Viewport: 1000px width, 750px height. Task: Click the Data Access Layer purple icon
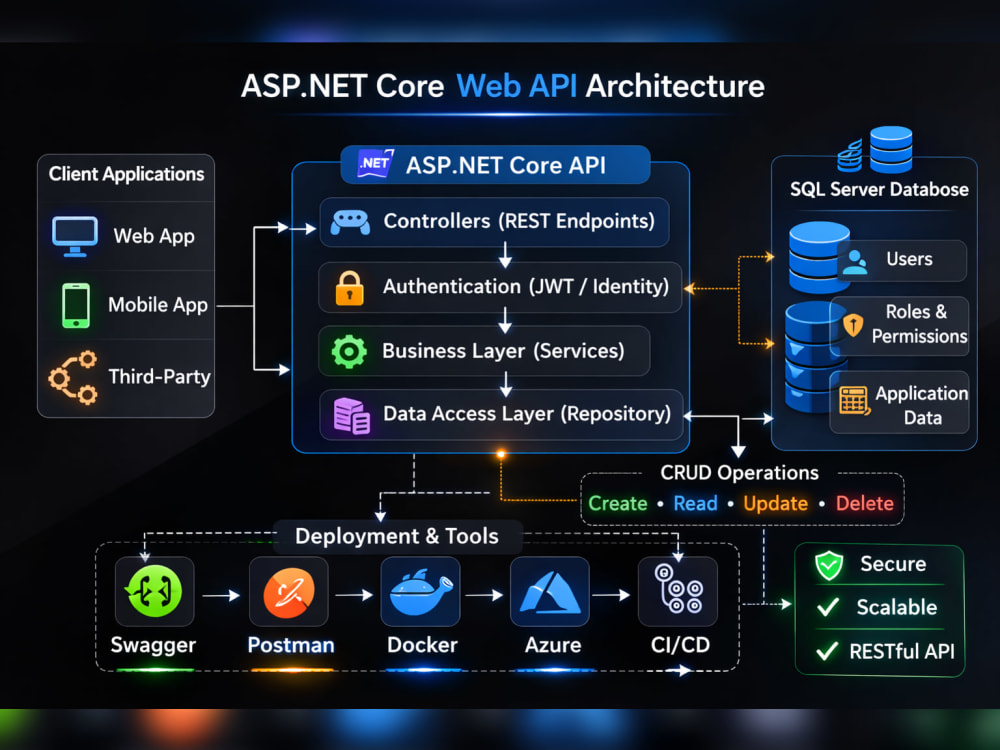pyautogui.click(x=351, y=416)
